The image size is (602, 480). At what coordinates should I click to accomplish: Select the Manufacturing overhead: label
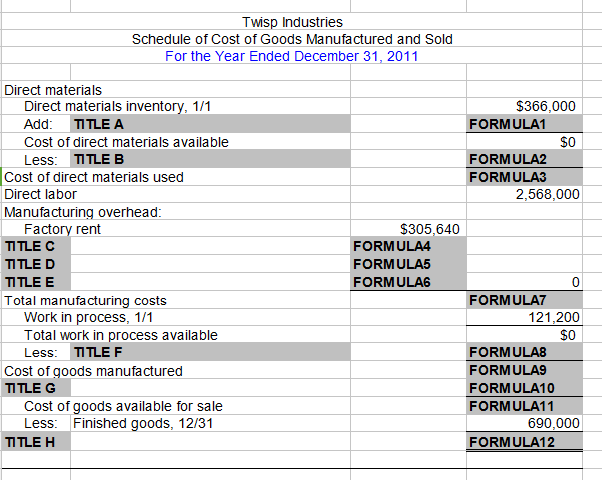pos(83,212)
